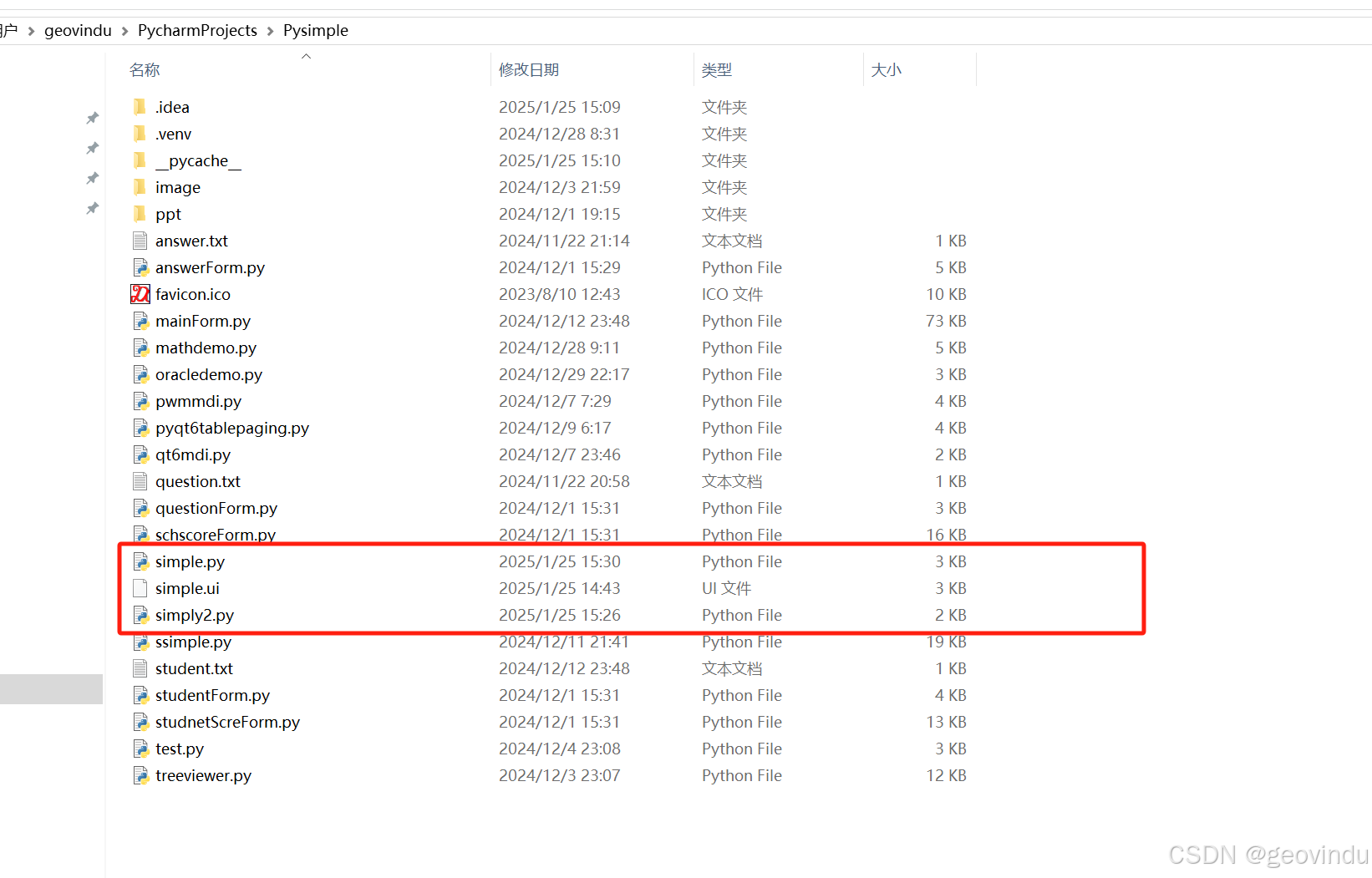Click Pysimple in the address breadcrumb
The width and height of the screenshot is (1372, 878).
point(316,30)
